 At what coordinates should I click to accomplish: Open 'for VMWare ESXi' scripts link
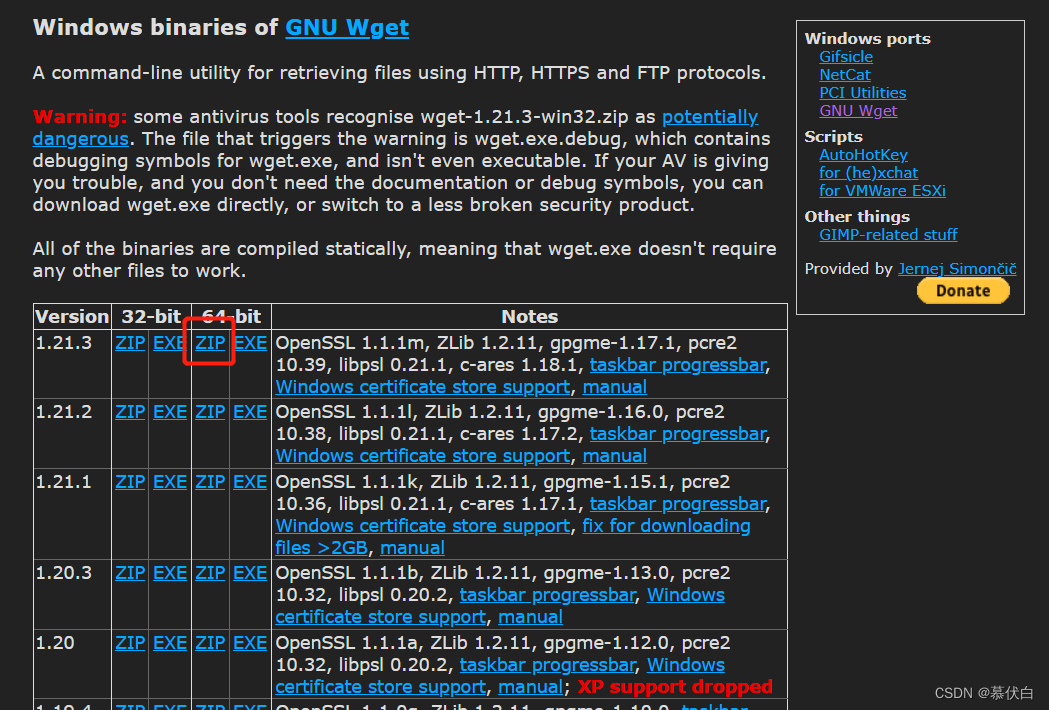pos(882,191)
